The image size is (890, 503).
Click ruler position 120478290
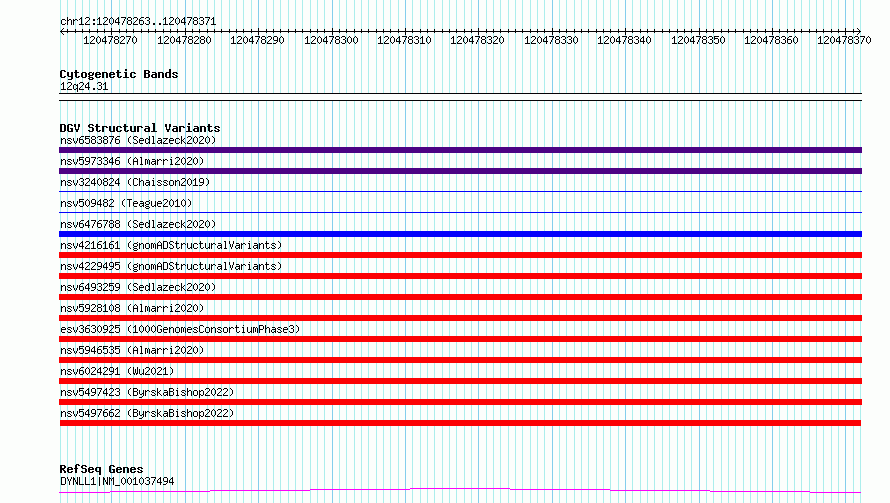coord(257,40)
